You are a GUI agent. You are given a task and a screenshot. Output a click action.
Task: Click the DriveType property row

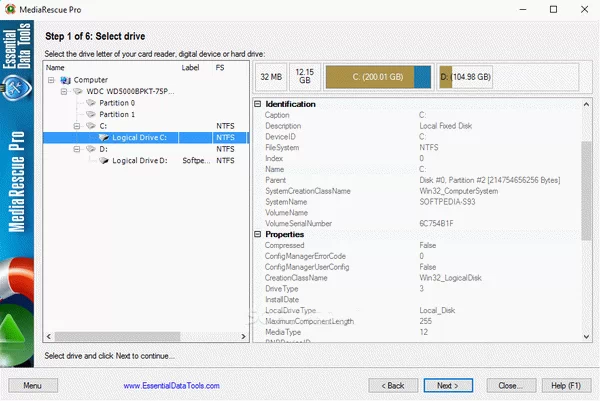[417, 289]
